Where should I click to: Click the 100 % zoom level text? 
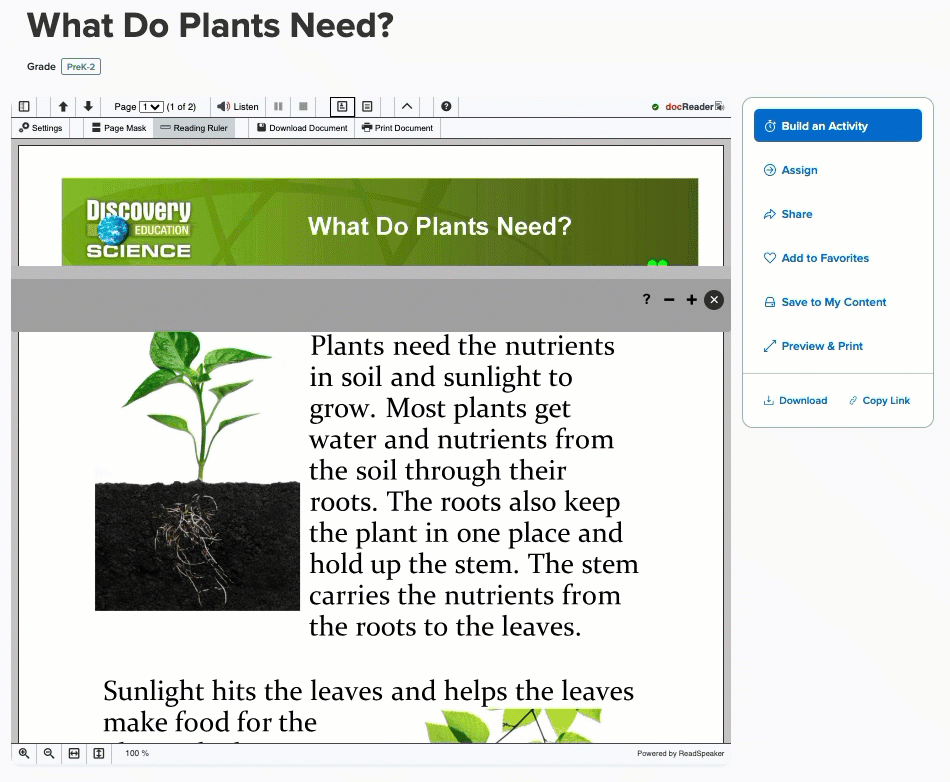coord(137,754)
